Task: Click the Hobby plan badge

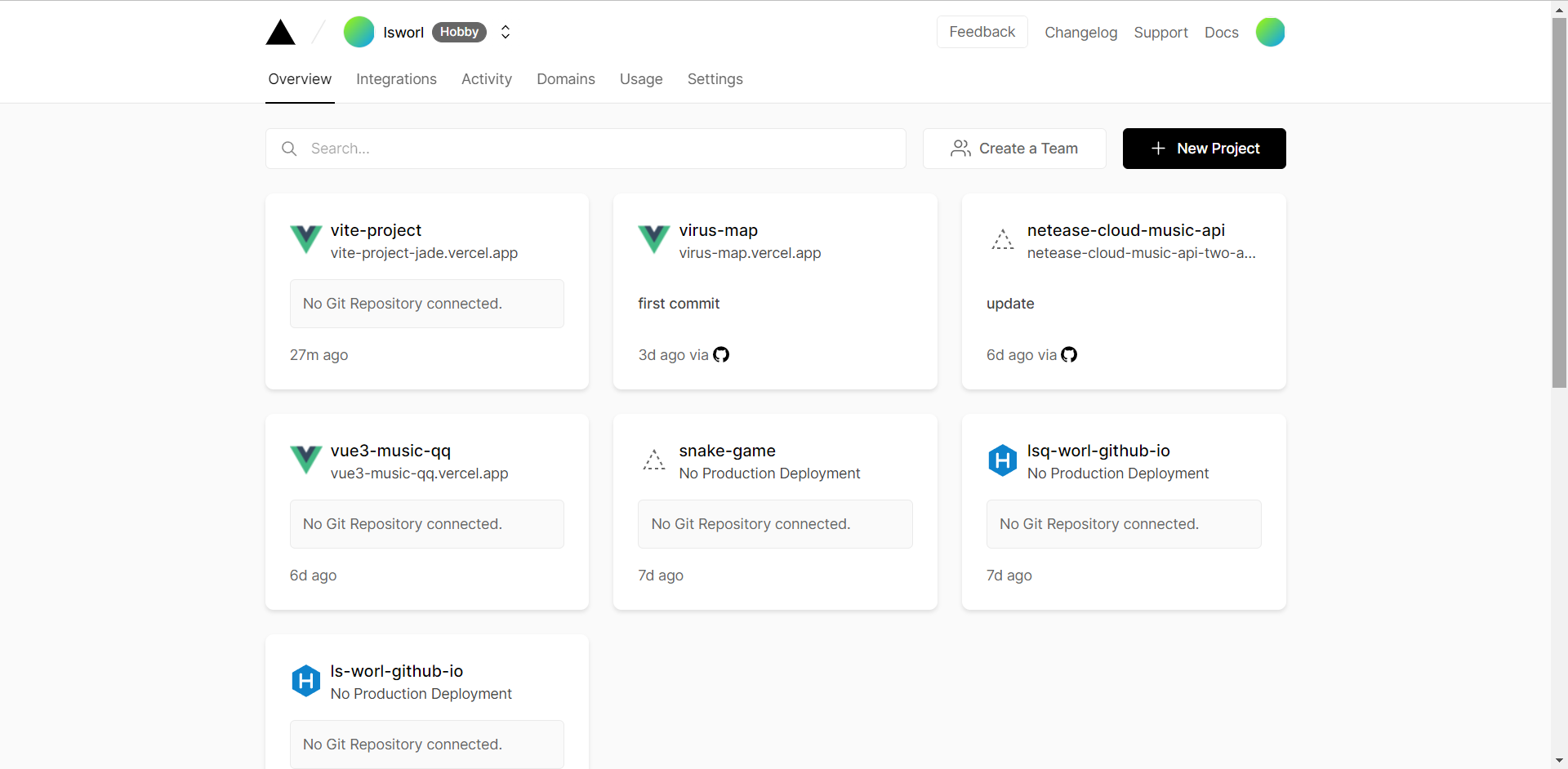Action: pos(459,32)
